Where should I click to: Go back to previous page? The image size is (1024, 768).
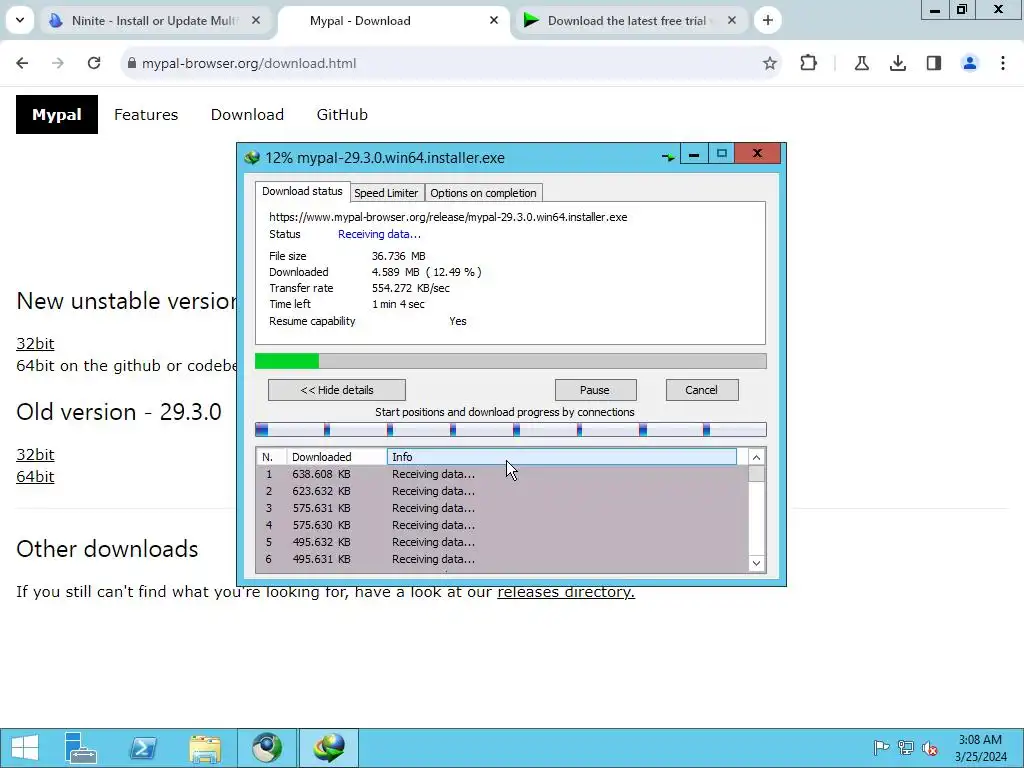(22, 63)
